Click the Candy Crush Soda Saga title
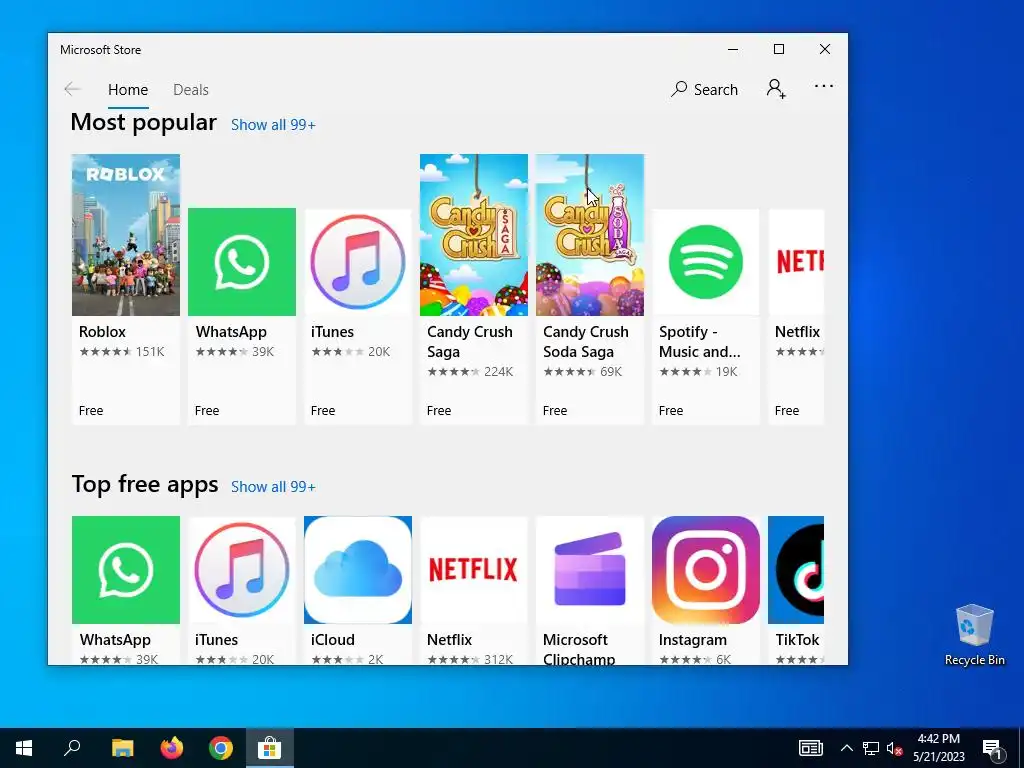Image resolution: width=1024 pixels, height=768 pixels. 586,342
